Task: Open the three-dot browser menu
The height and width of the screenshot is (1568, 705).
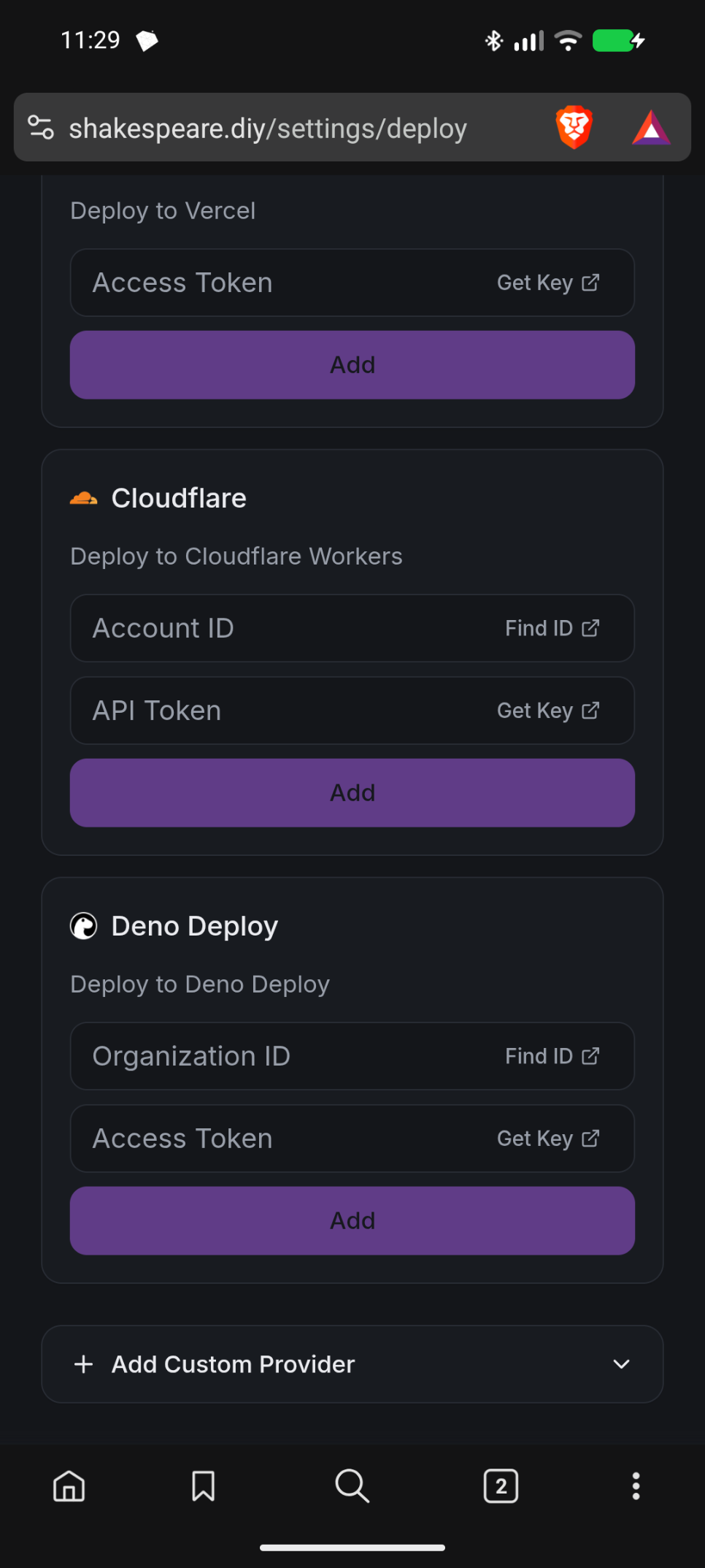Action: (x=636, y=1485)
